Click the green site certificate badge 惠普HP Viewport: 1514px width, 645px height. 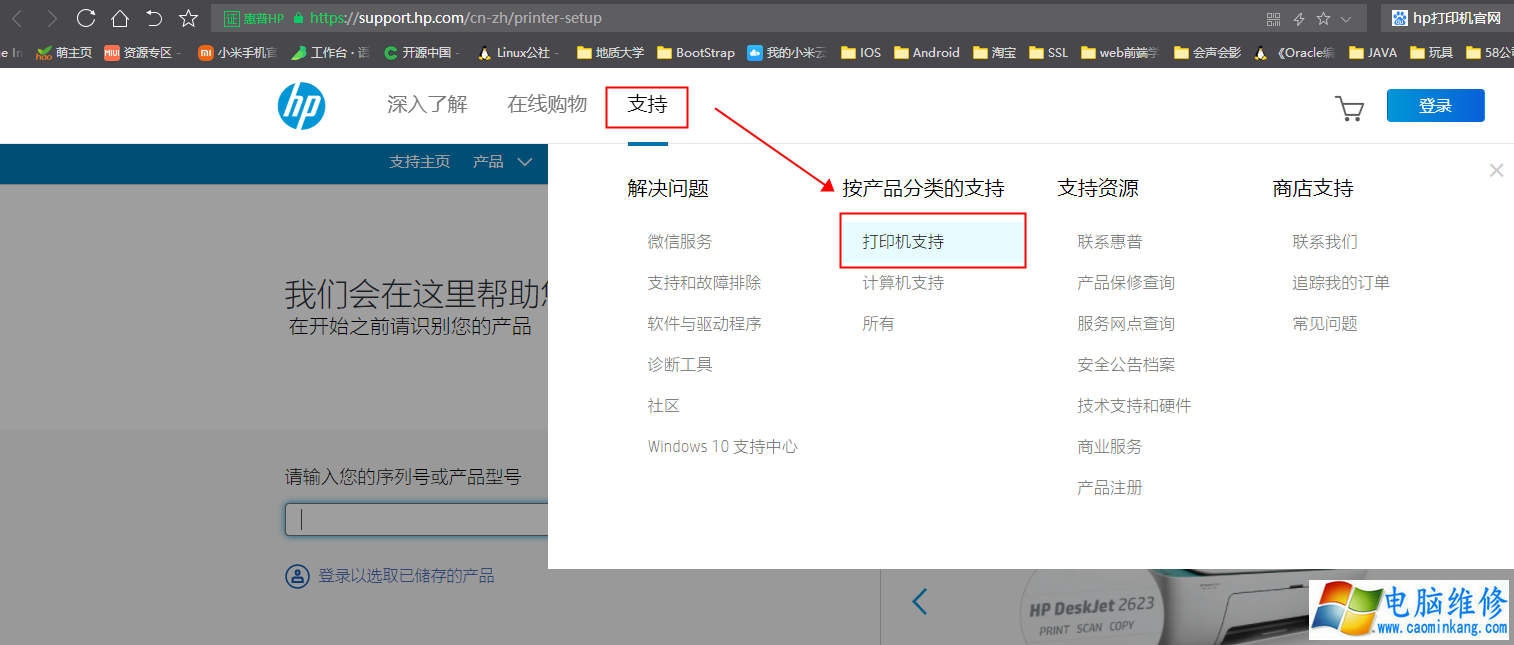coord(254,18)
